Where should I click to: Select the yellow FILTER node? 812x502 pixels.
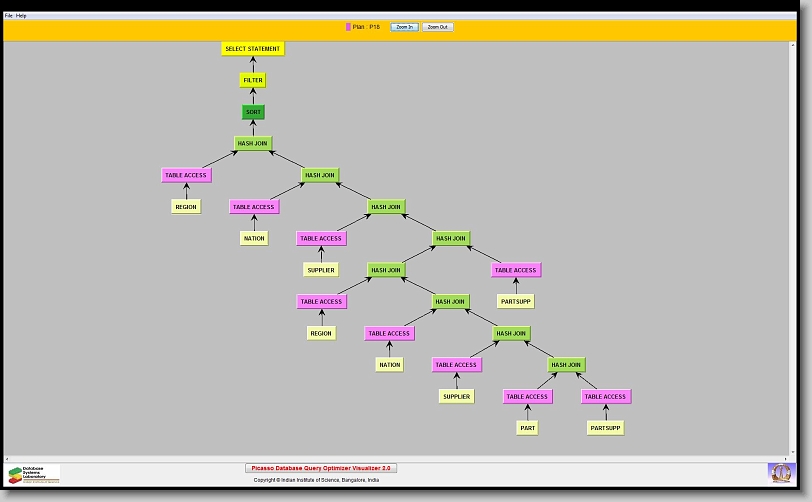click(x=253, y=80)
